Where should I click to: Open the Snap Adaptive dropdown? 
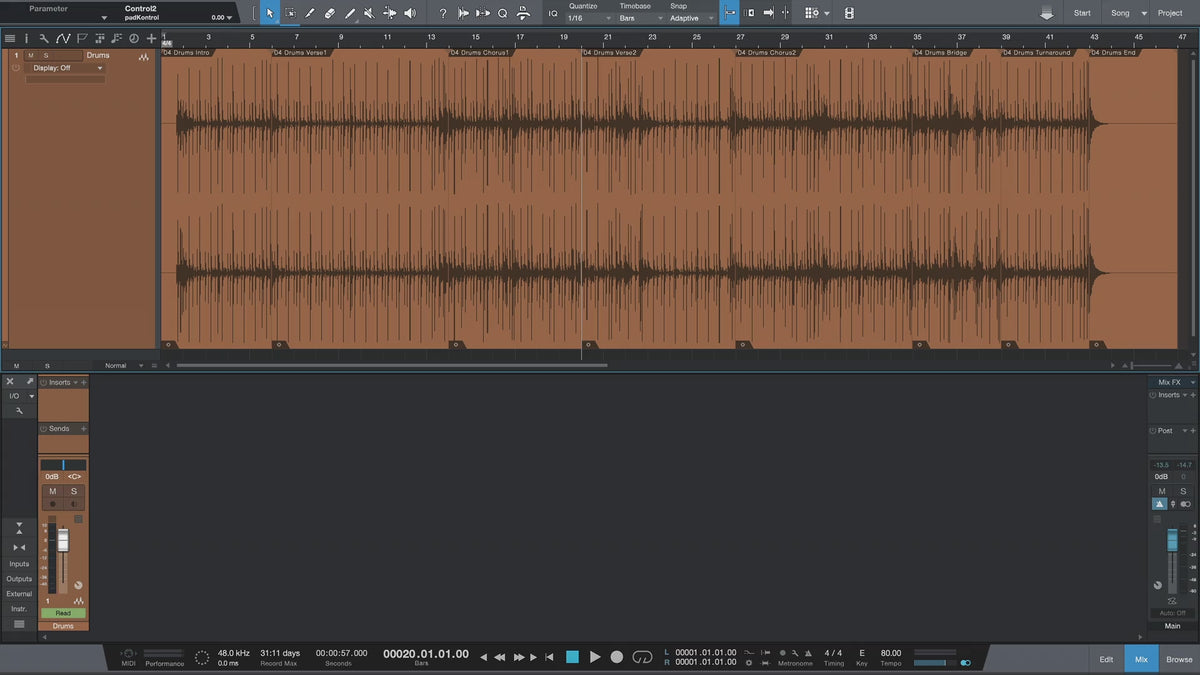point(692,18)
